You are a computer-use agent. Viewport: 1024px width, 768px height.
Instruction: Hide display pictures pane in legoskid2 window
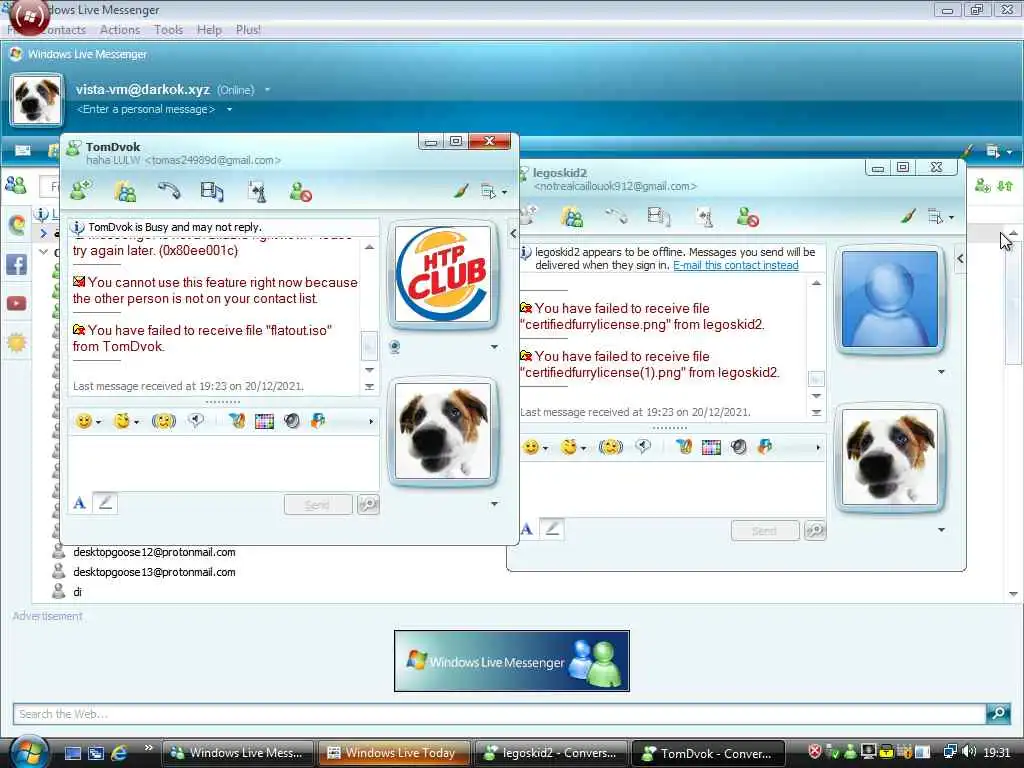click(960, 259)
